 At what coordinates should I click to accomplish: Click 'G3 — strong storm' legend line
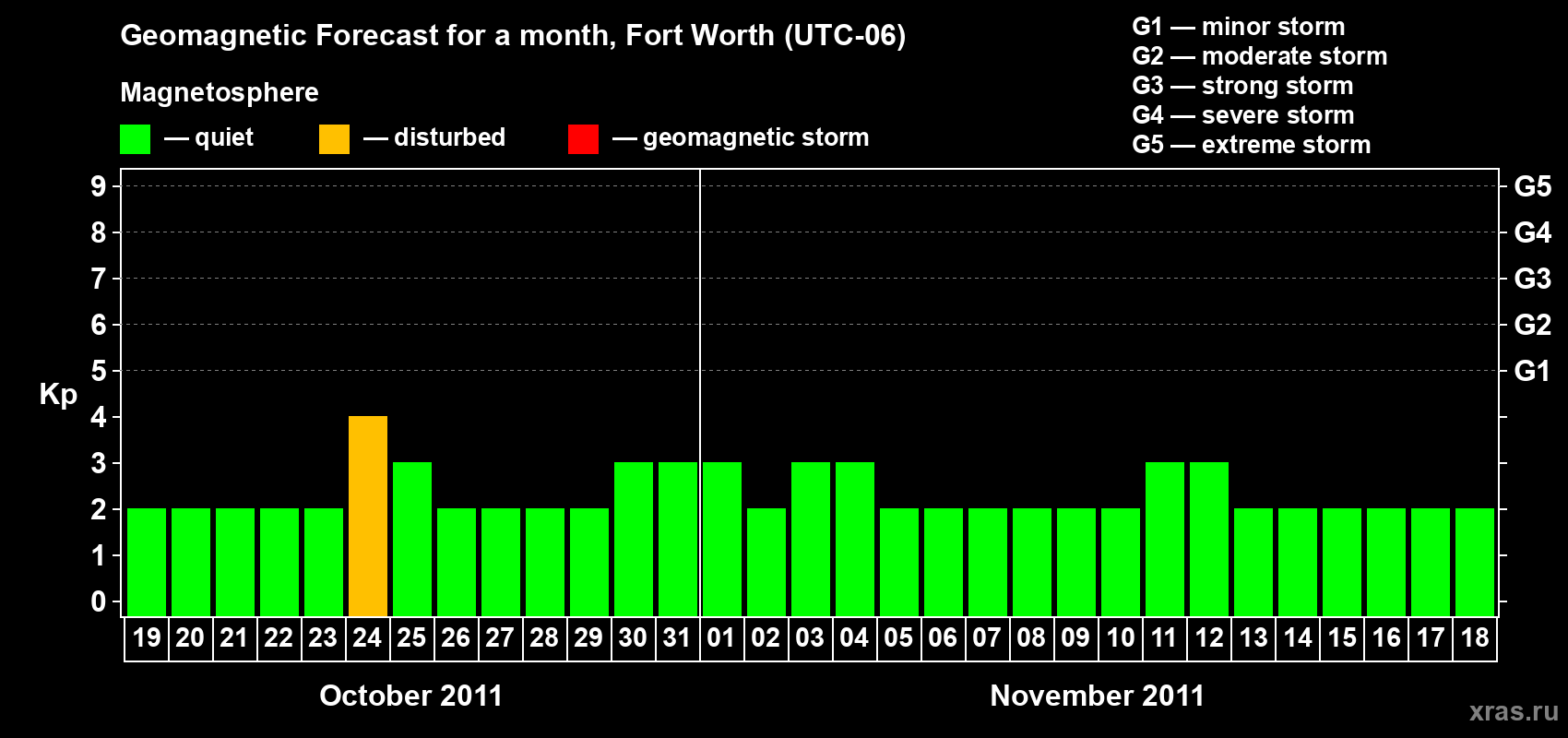pos(1242,86)
